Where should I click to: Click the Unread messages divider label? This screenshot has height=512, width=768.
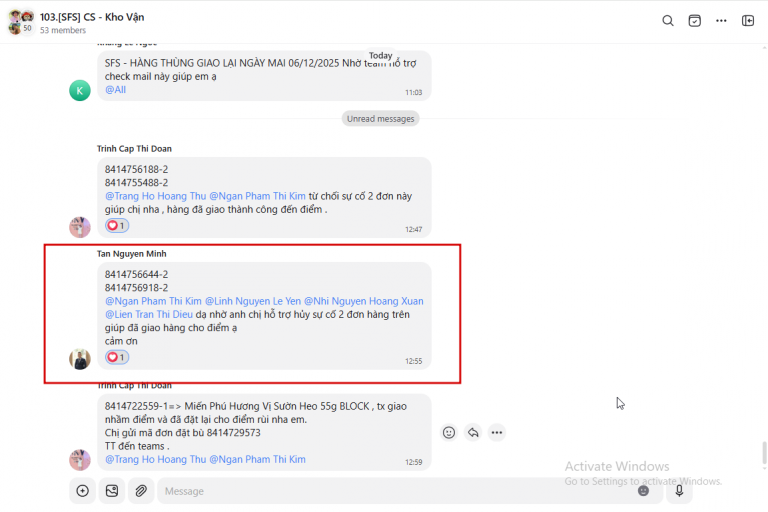tap(381, 119)
